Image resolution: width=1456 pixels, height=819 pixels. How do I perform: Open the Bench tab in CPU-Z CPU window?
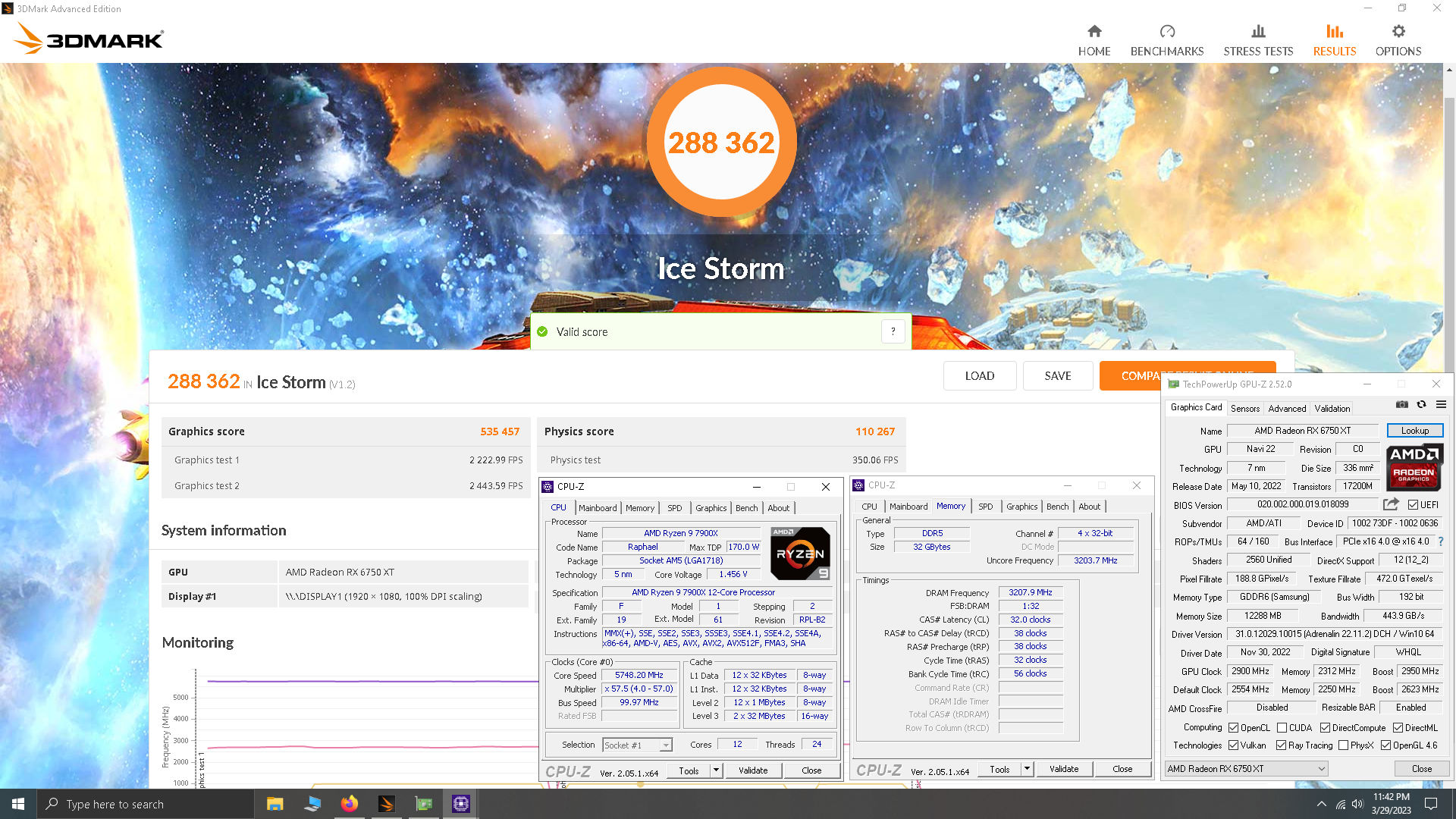coord(746,508)
